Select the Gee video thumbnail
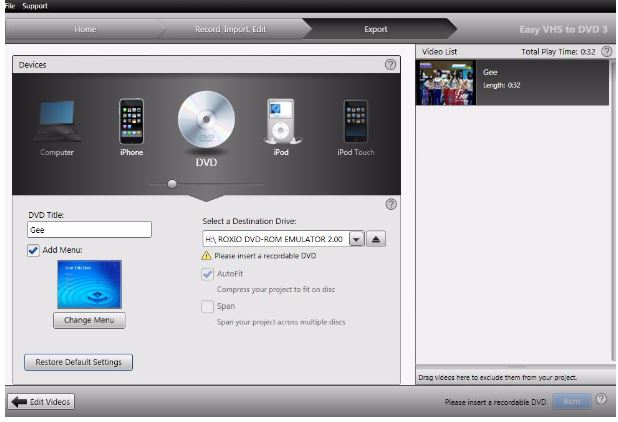The height and width of the screenshot is (422, 618). pos(446,83)
